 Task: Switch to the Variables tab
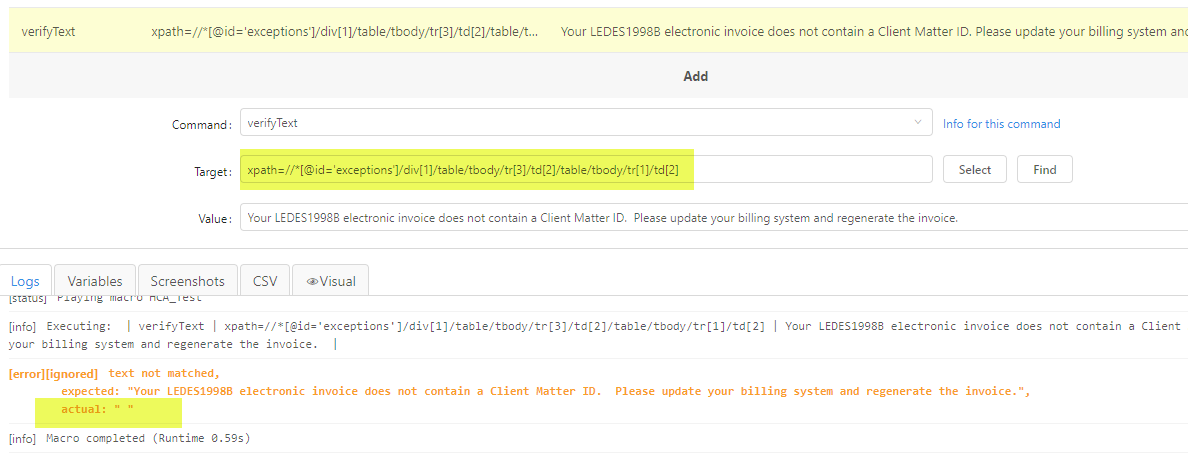pos(95,281)
